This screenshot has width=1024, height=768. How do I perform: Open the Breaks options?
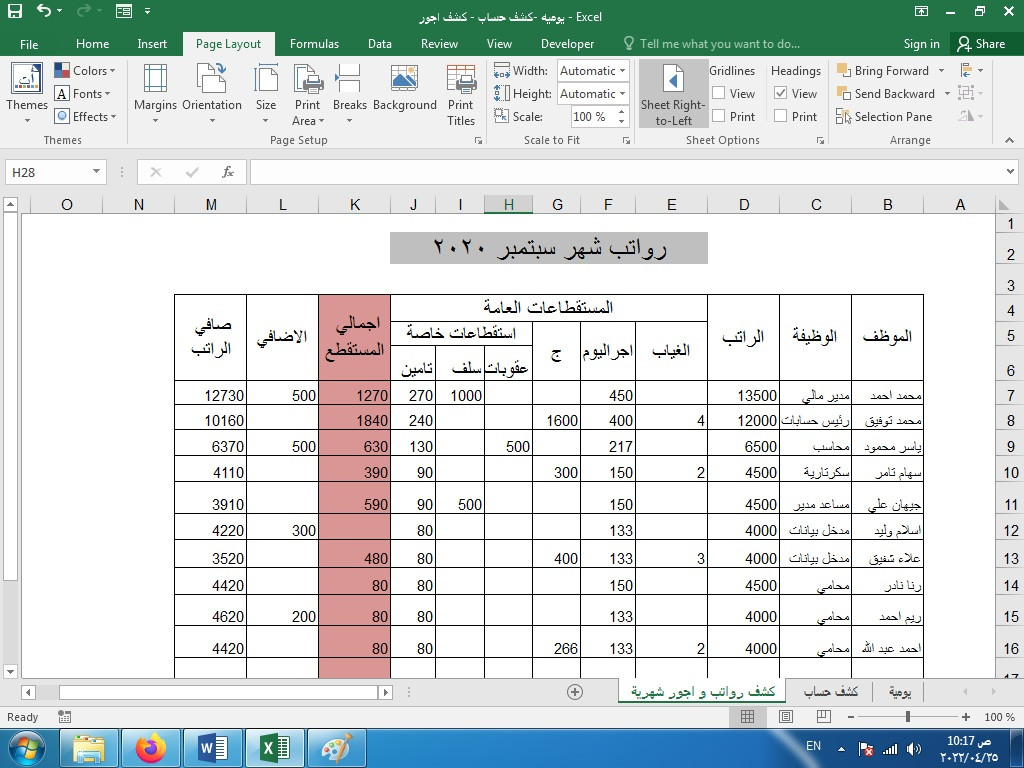pyautogui.click(x=349, y=93)
